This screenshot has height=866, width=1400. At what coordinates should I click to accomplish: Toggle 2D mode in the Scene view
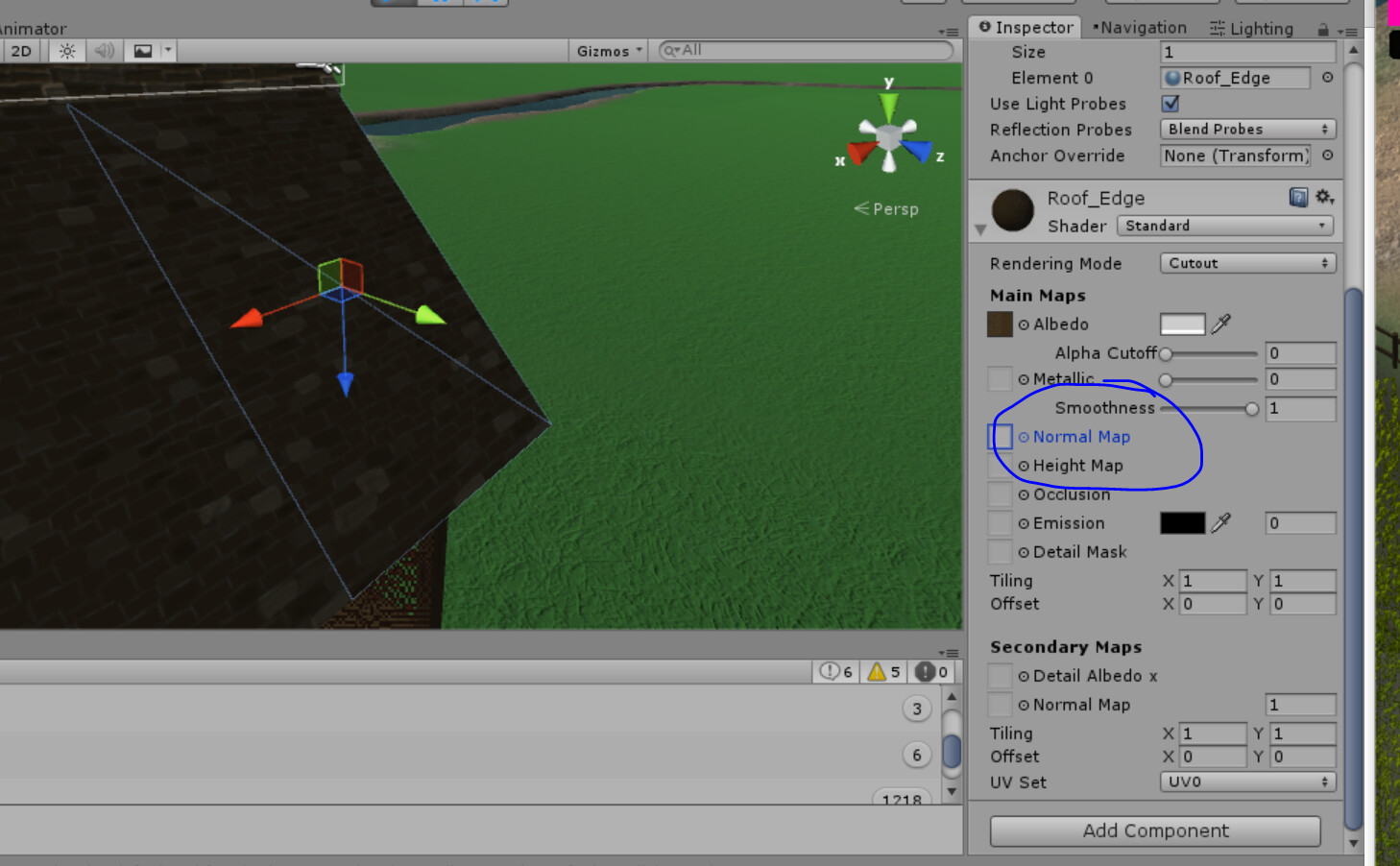(21, 50)
